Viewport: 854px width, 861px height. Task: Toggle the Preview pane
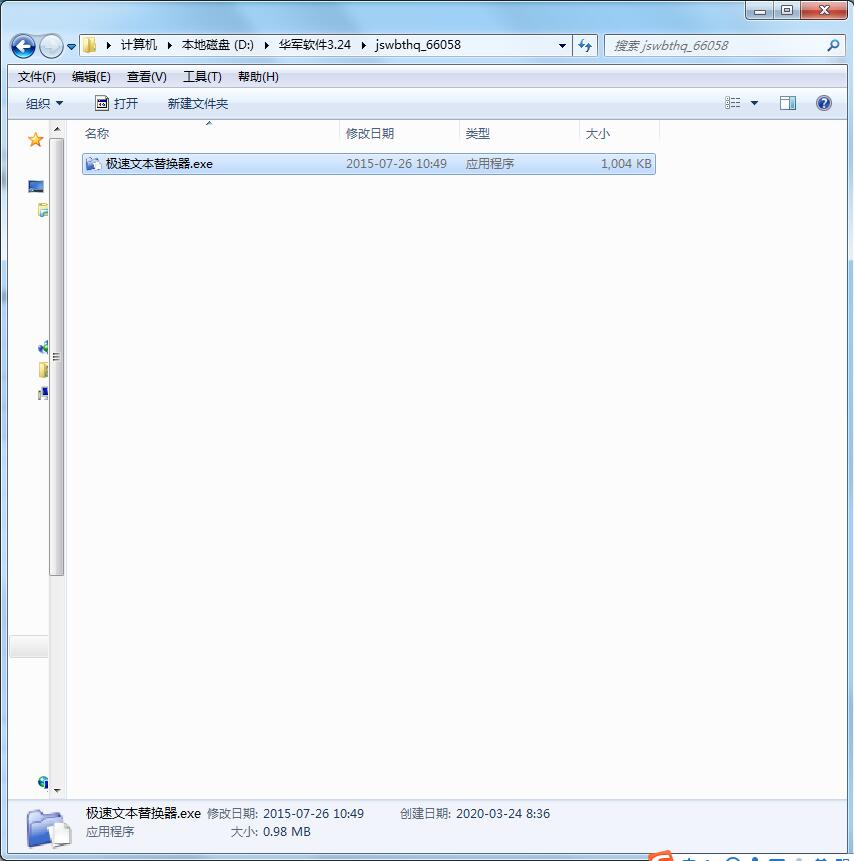pos(788,102)
